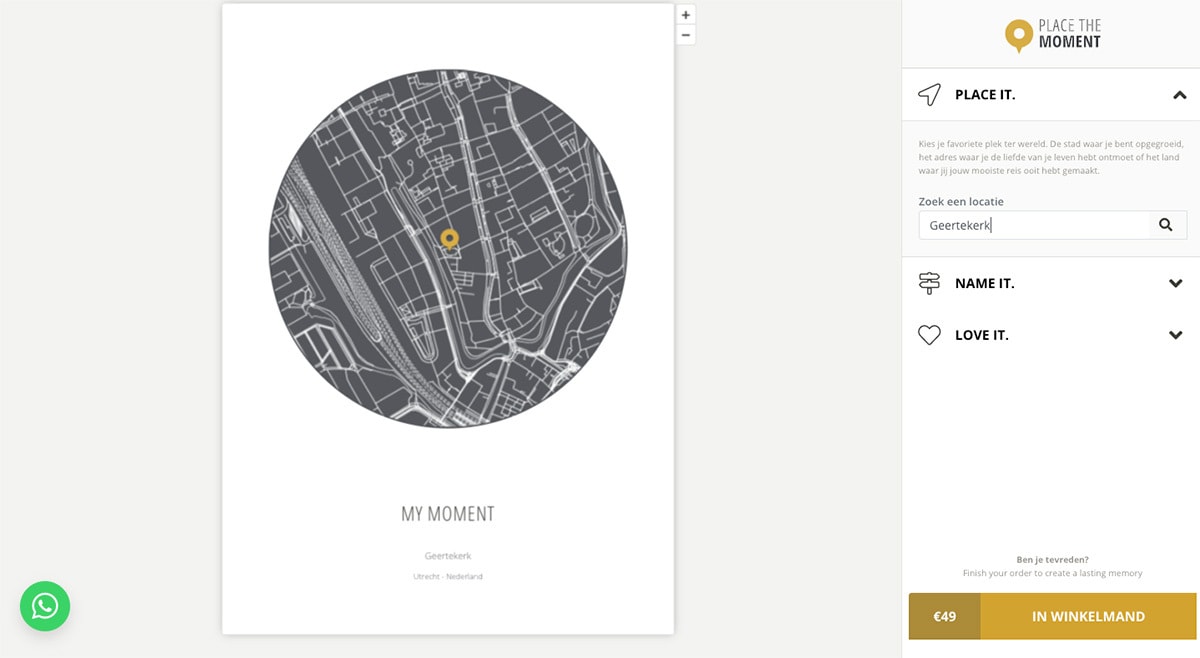
Task: Add poster to cart via In Winkelmand
Action: (x=1088, y=616)
